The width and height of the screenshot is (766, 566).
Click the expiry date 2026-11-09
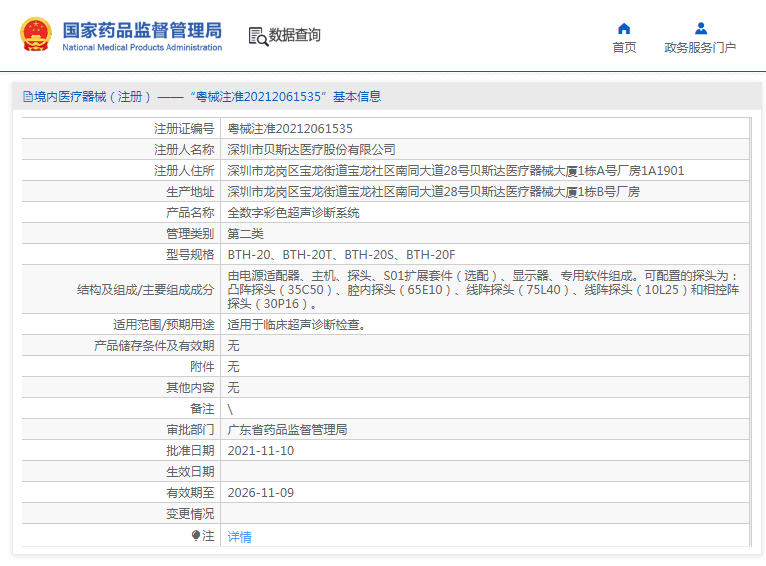(x=260, y=492)
